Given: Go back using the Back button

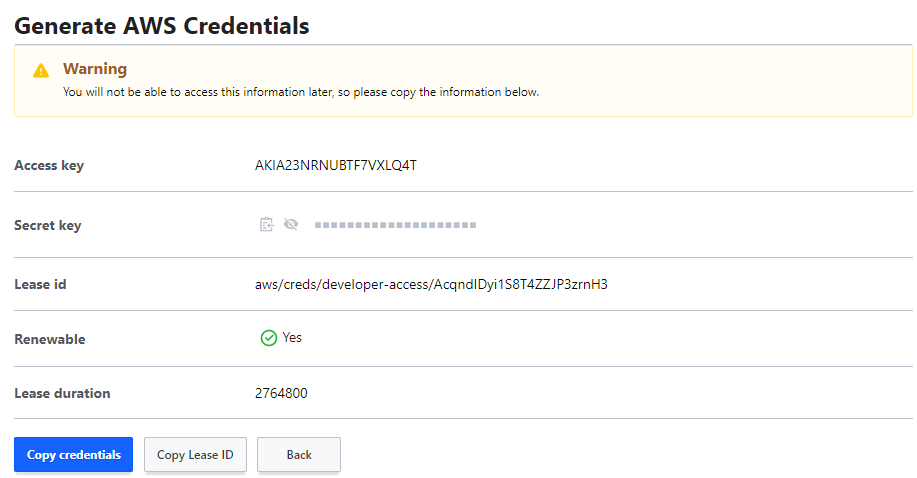Looking at the screenshot, I should point(299,455).
